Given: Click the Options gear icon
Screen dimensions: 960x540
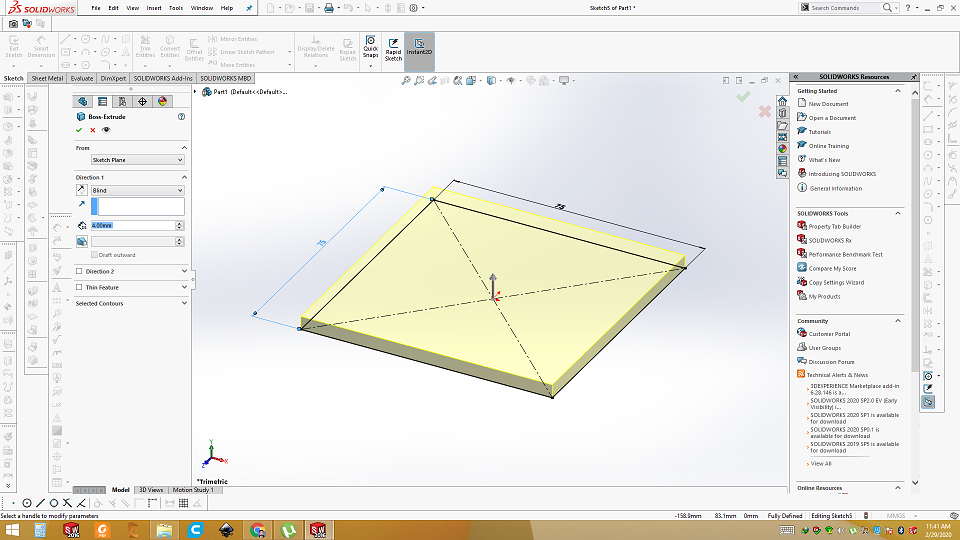Looking at the screenshot, I should click(414, 8).
